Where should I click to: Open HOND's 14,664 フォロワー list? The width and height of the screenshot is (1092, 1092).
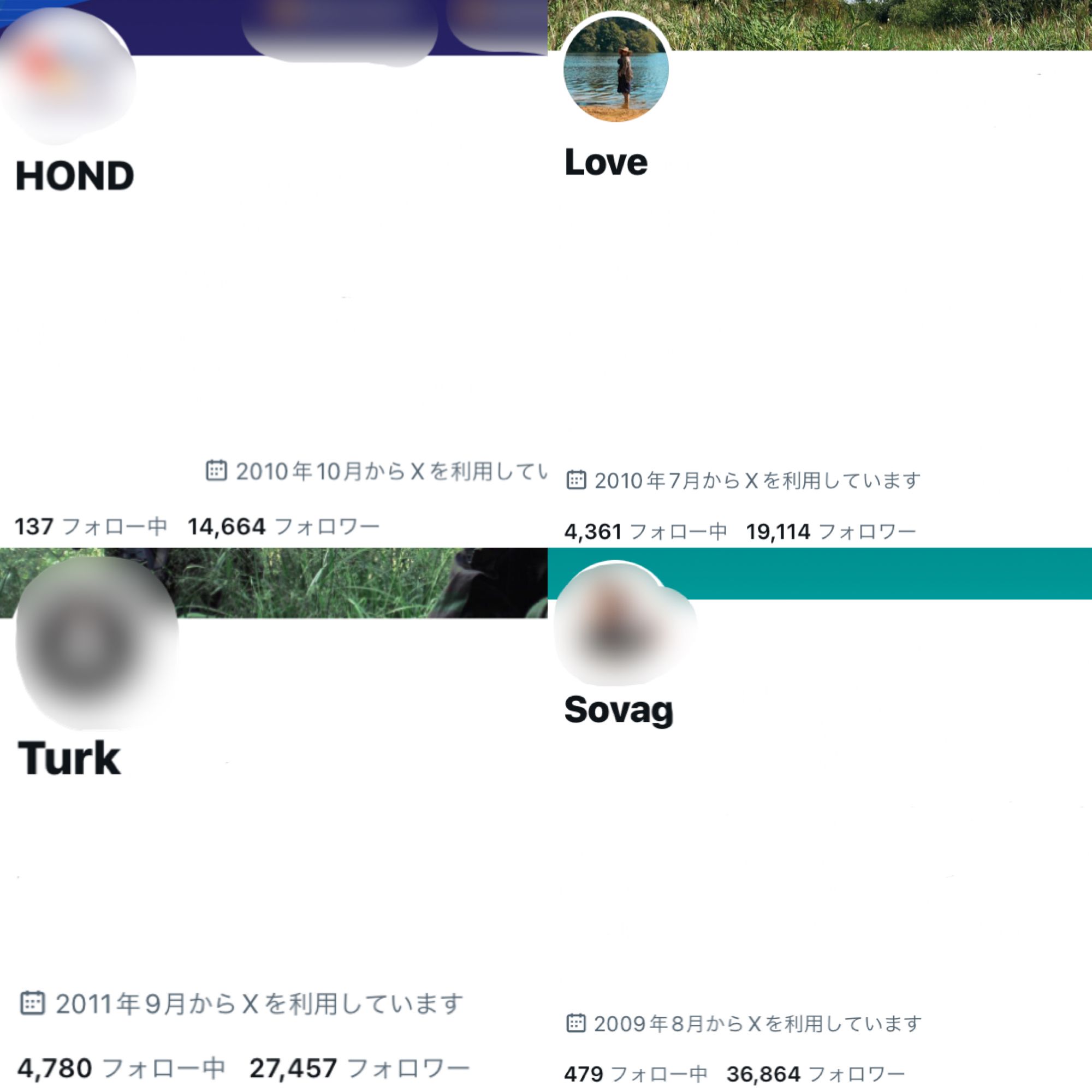tap(283, 526)
